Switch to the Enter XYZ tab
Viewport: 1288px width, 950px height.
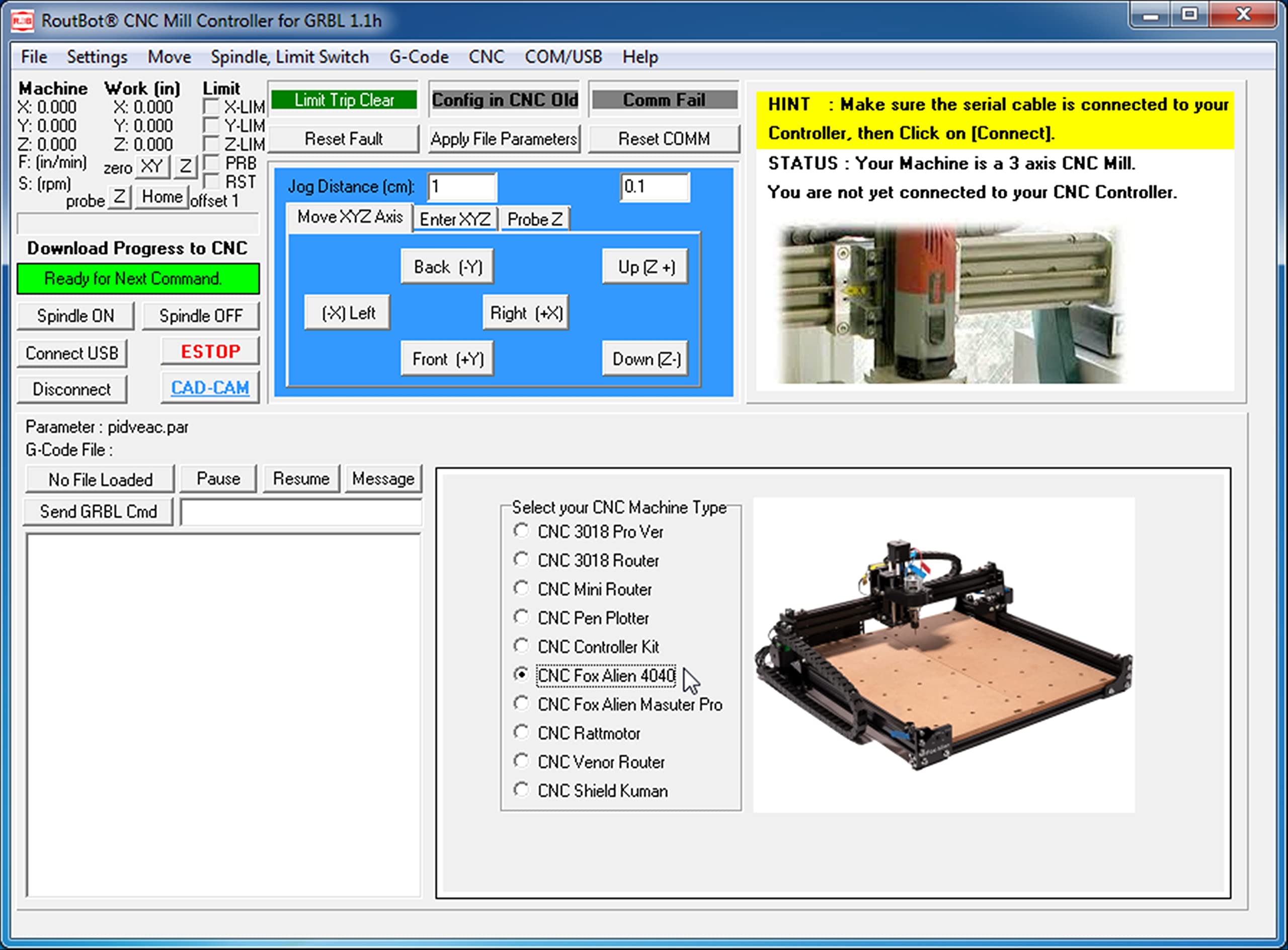click(455, 219)
